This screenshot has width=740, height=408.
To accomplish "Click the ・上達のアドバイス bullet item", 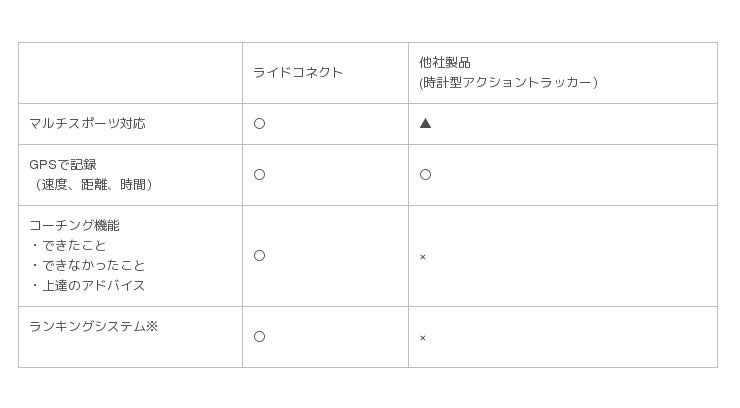I will click(x=87, y=286).
